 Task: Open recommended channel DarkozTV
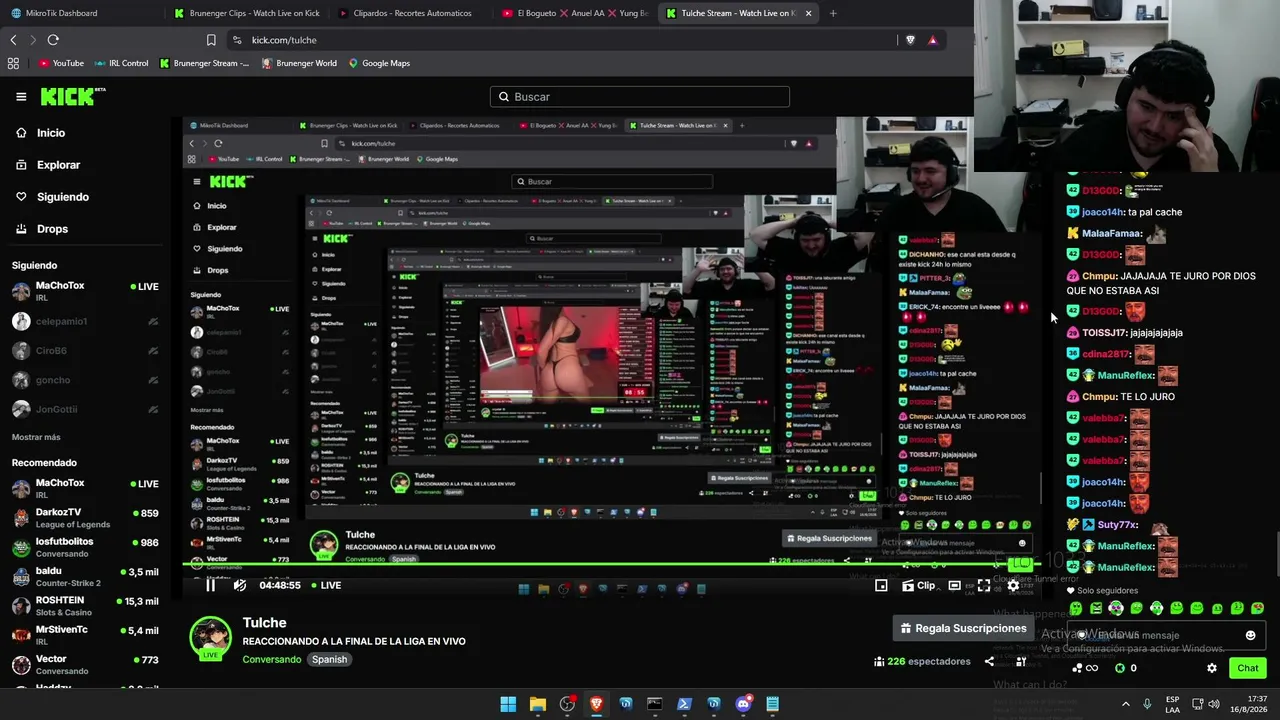[x=85, y=517]
